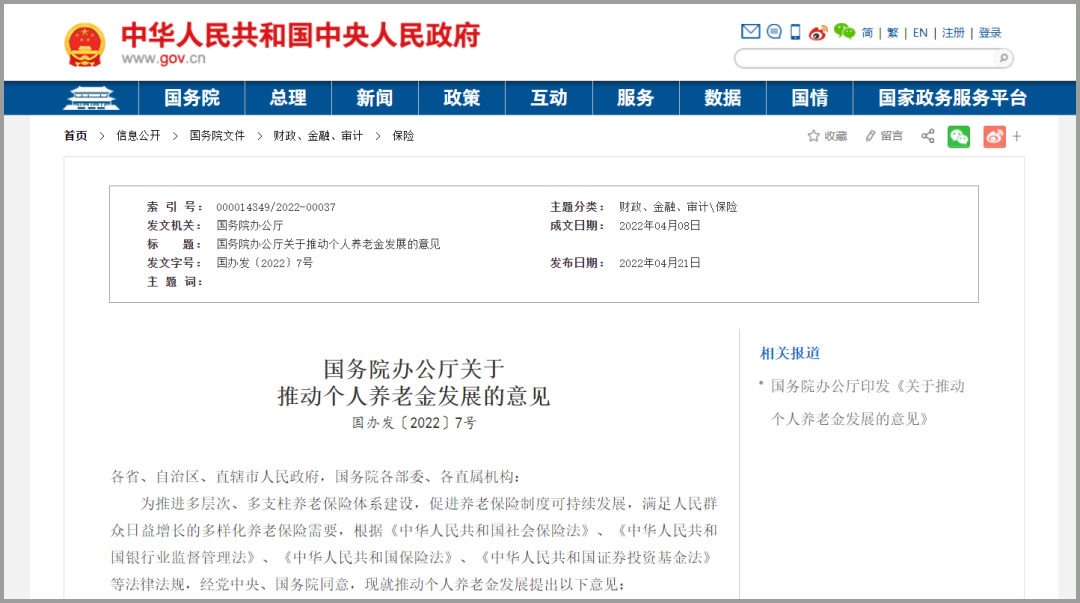1080x603 pixels.
Task: Switch to traditional Chinese 繁
Action: 893,33
